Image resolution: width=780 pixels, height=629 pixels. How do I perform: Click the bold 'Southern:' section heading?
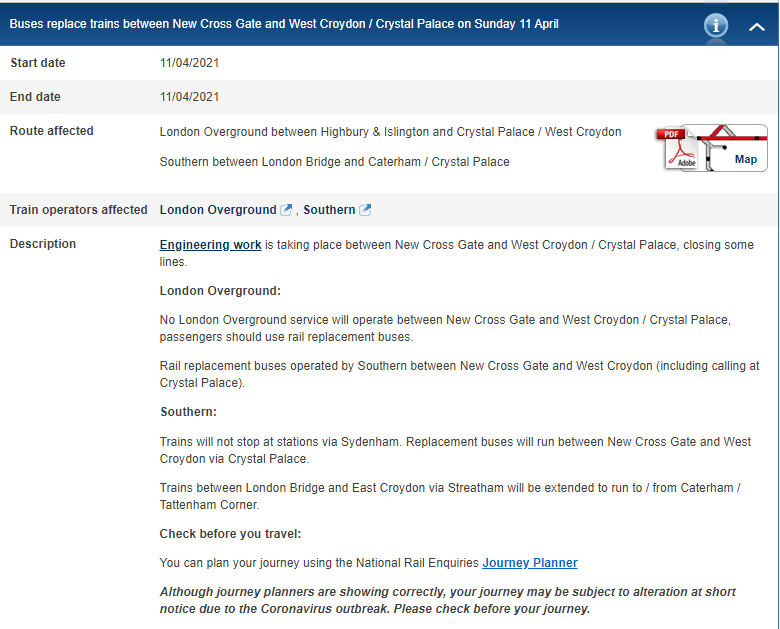(188, 412)
